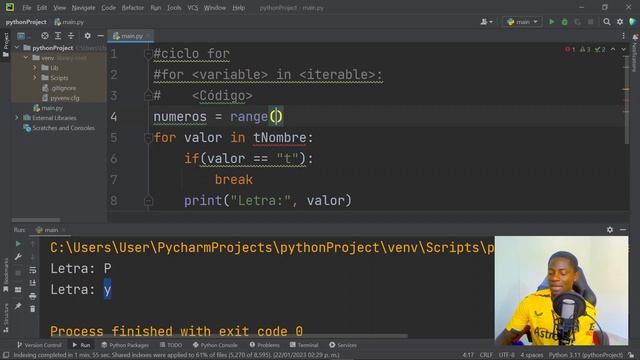This screenshot has height=360, width=640.
Task: Open the Services tool window
Action: 343,345
